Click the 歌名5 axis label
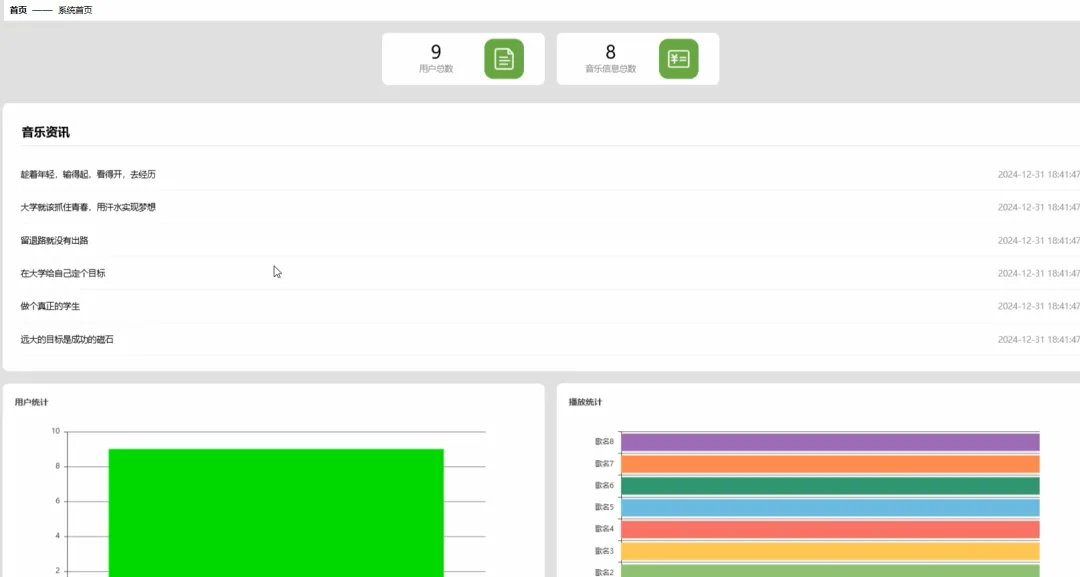1080x577 pixels. pos(604,507)
